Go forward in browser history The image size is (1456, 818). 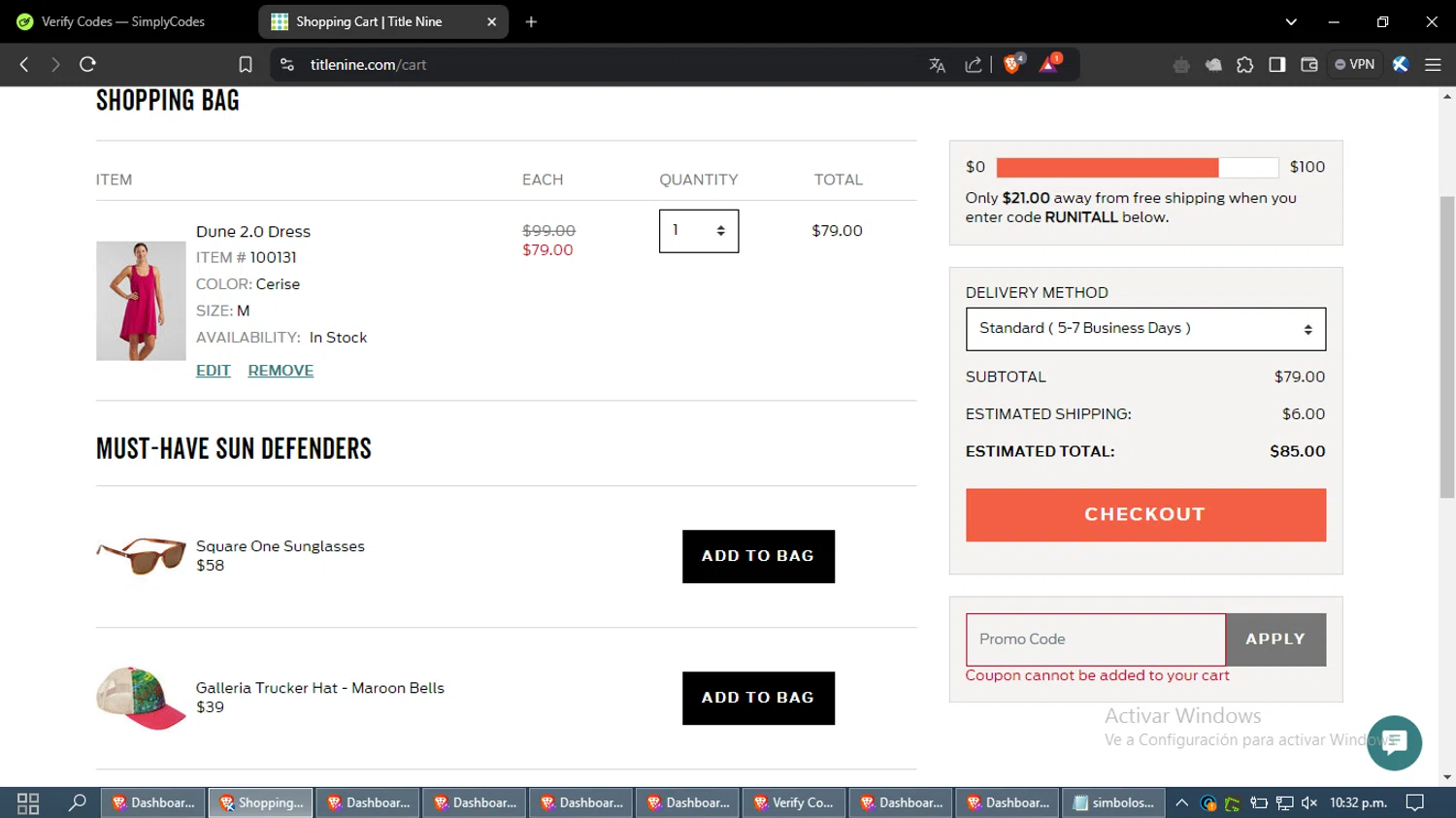click(55, 64)
